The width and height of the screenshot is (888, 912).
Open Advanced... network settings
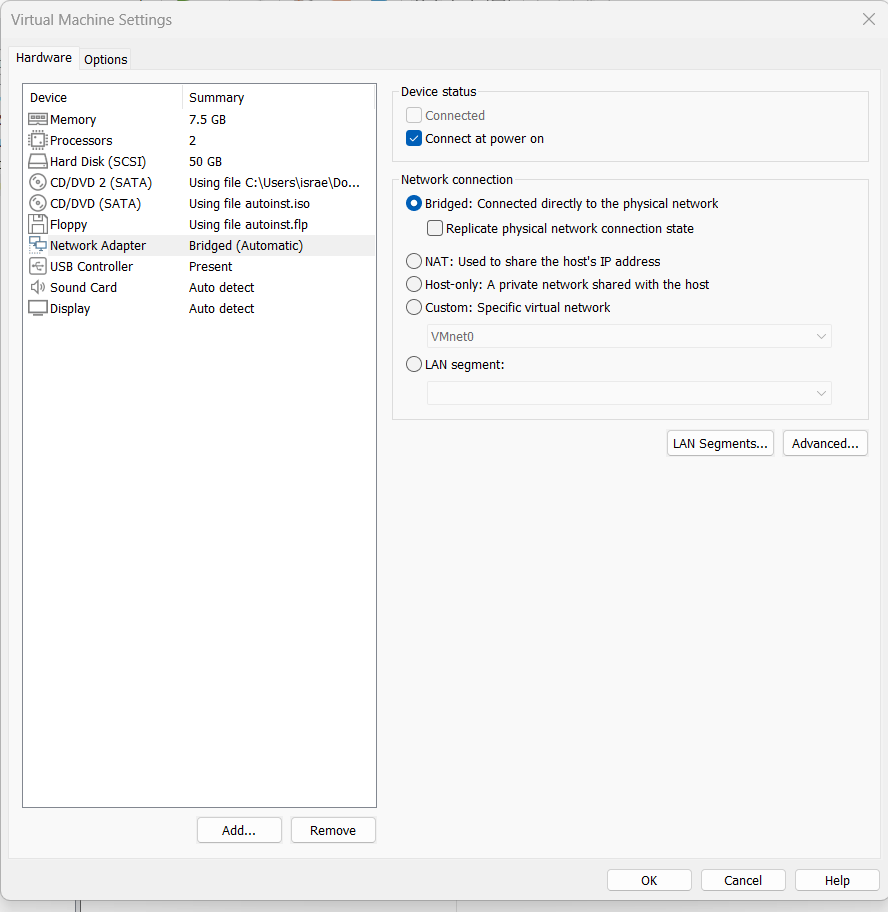(825, 444)
